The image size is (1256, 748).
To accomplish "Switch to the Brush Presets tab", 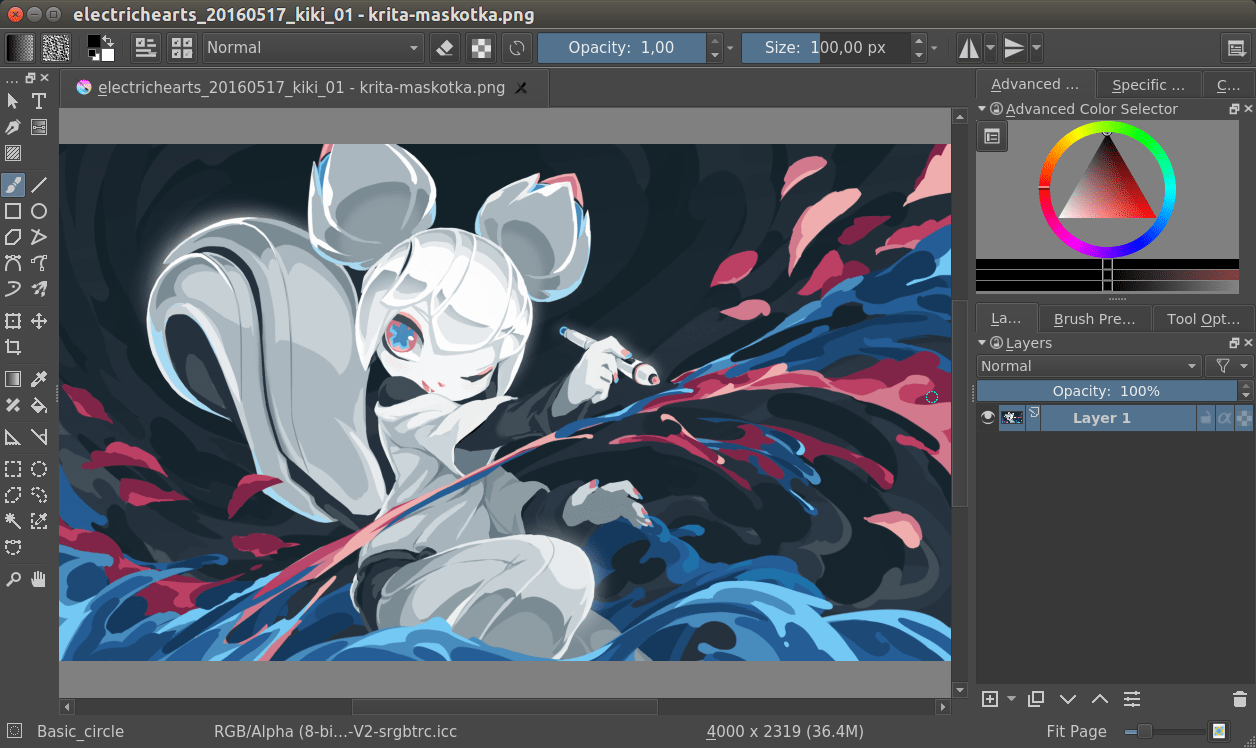I will pos(1094,318).
